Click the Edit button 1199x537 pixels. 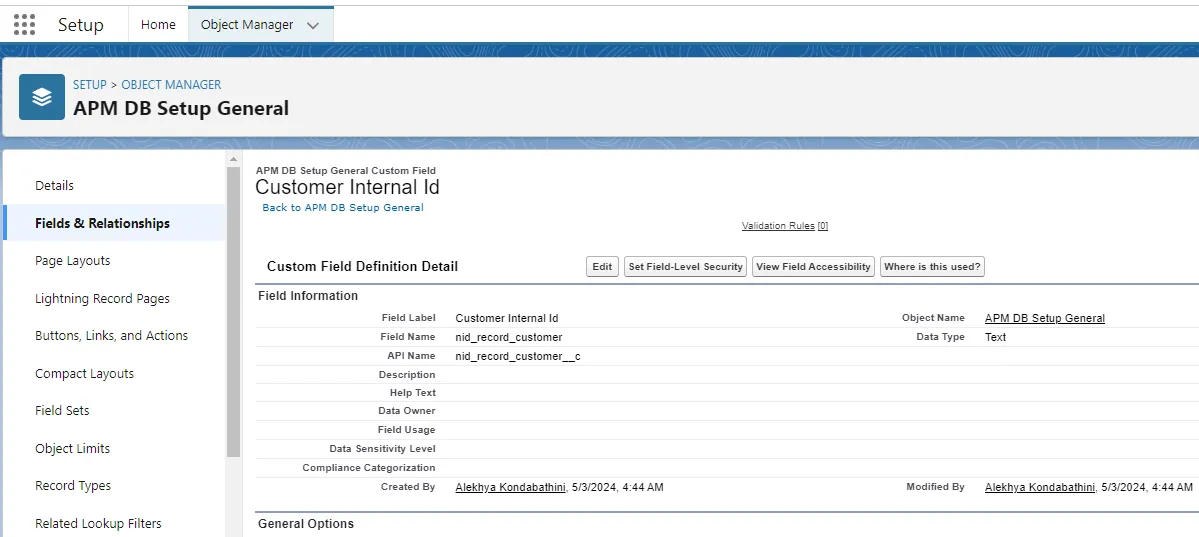click(602, 266)
